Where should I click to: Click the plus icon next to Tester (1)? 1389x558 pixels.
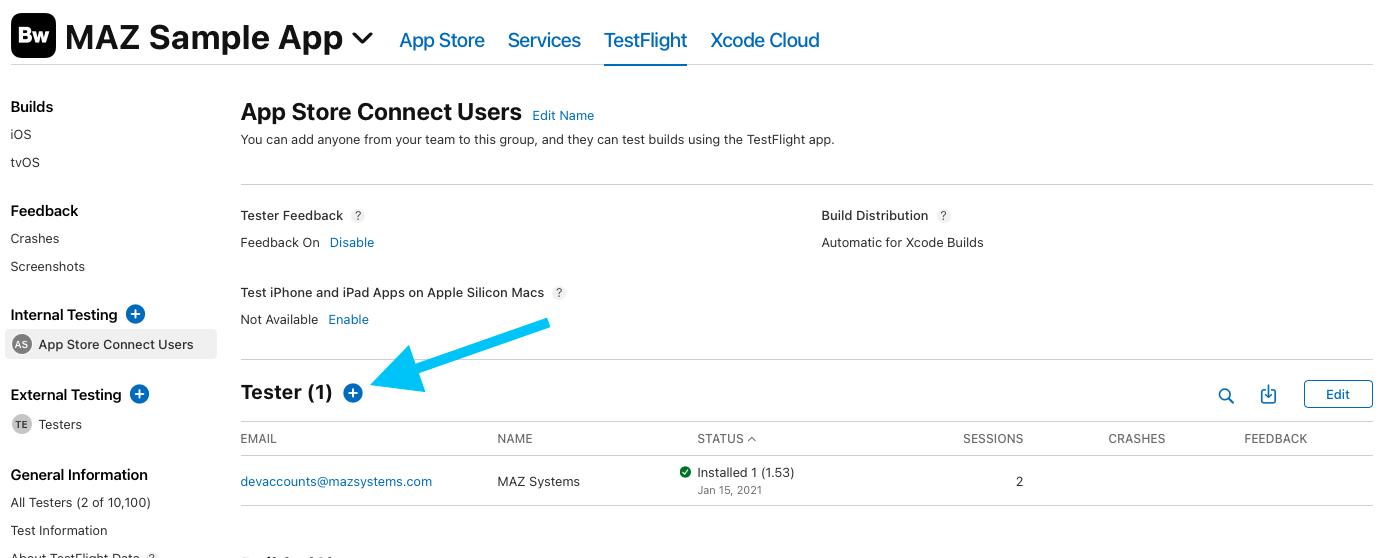coord(353,393)
